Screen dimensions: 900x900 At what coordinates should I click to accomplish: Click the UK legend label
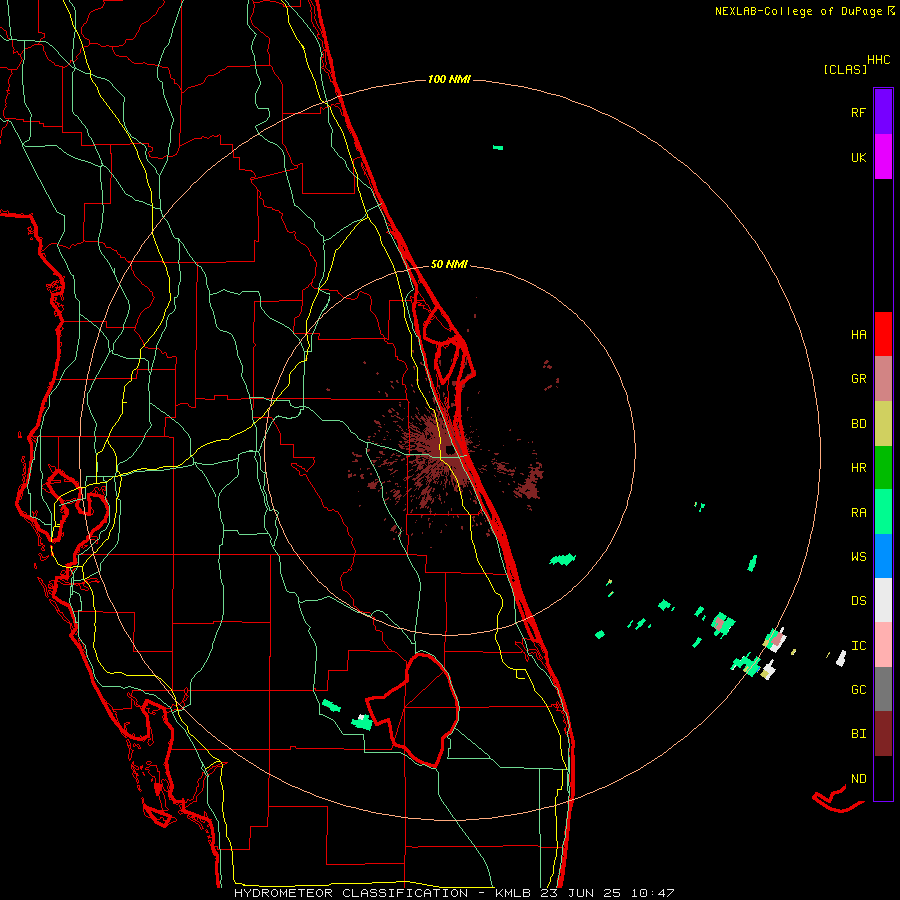[x=858, y=157]
